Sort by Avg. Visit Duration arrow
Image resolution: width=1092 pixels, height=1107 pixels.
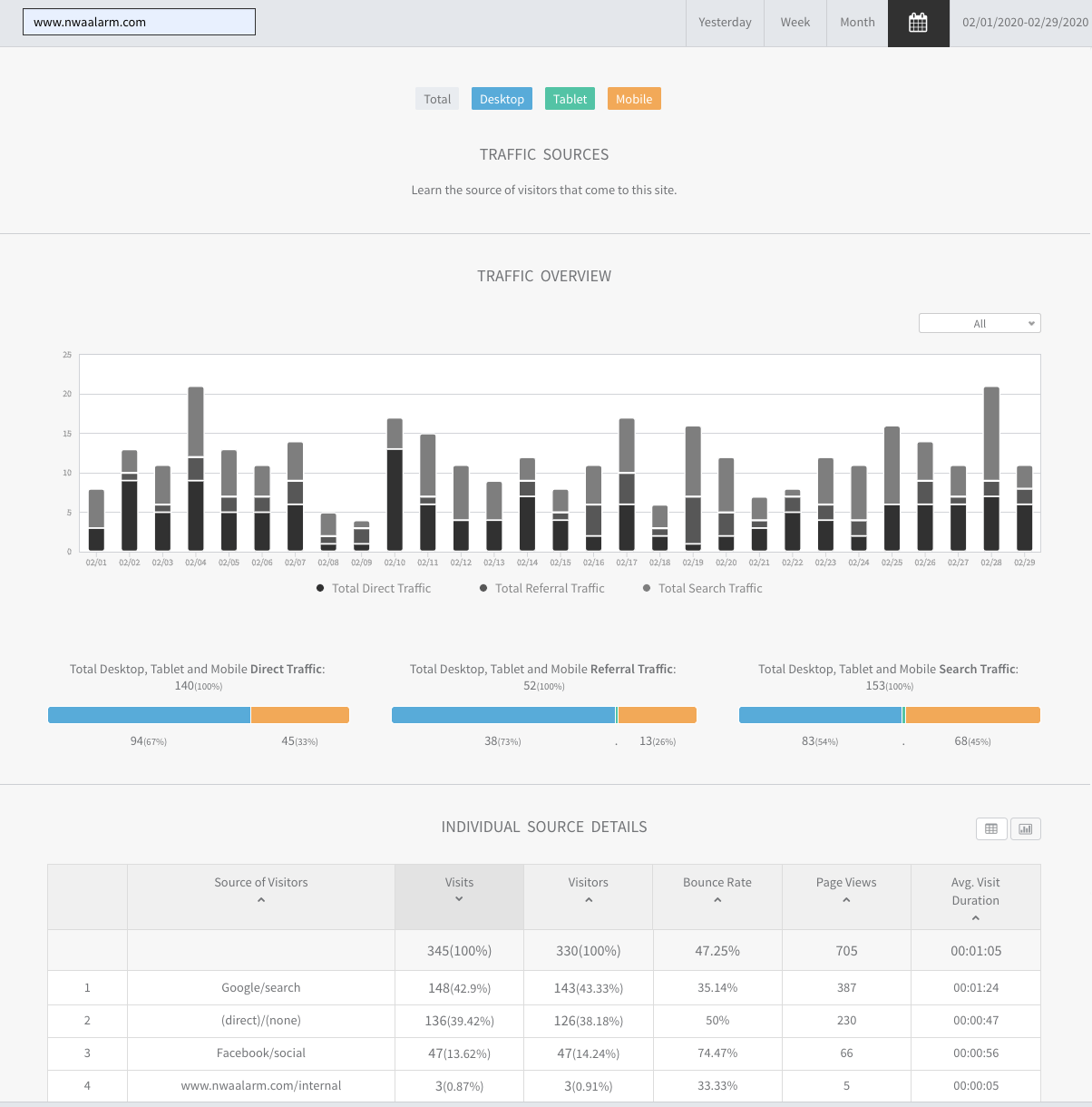(x=976, y=918)
